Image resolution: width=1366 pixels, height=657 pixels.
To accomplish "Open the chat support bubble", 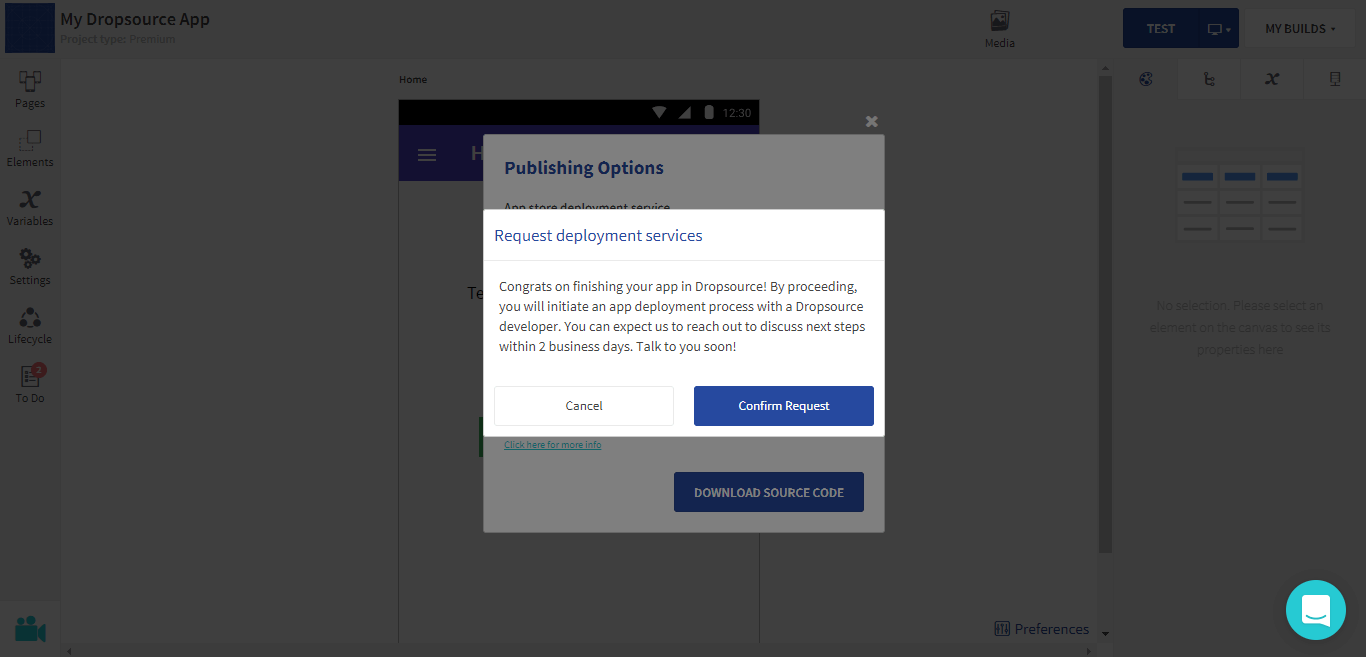I will [1316, 610].
